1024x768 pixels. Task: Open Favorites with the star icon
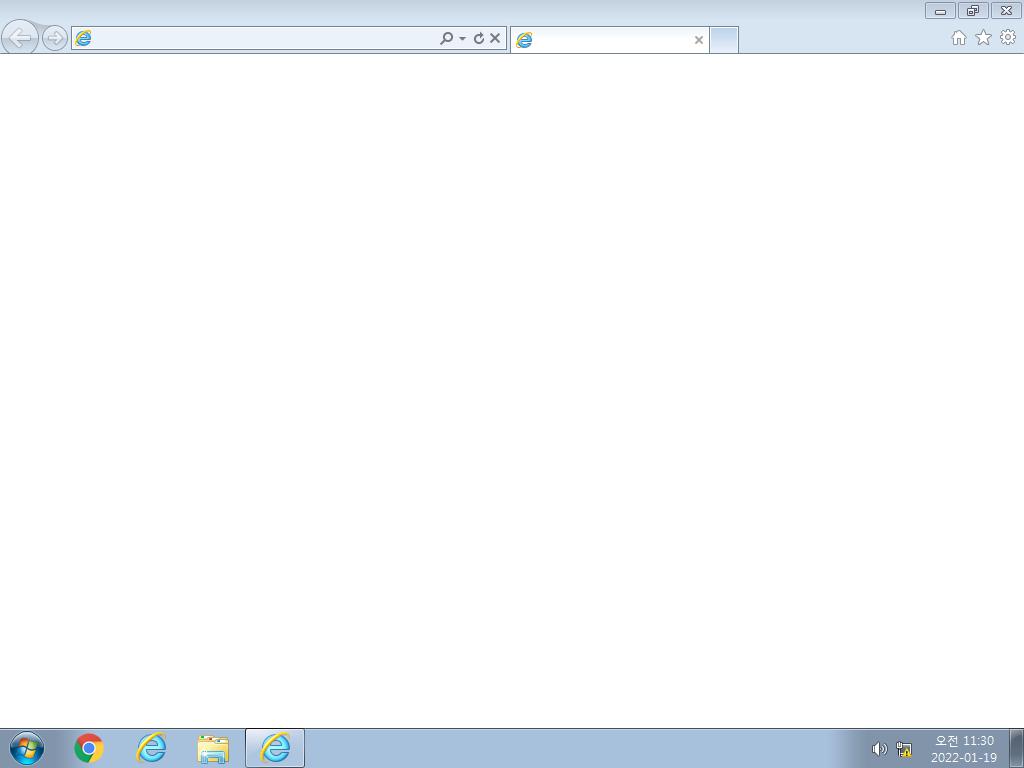(x=983, y=37)
